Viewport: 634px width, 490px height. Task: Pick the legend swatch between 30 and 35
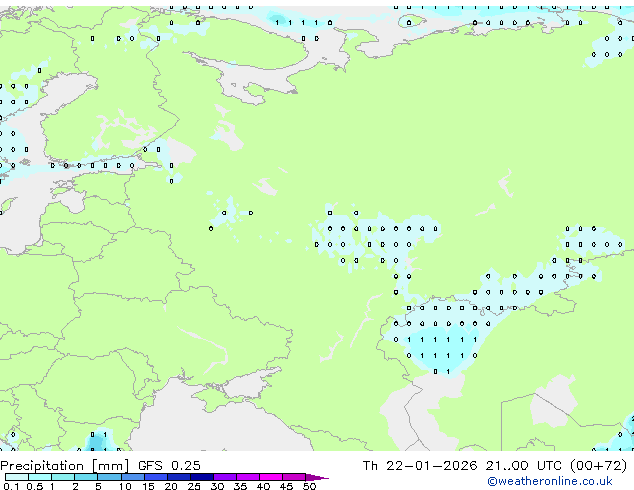pos(225,477)
